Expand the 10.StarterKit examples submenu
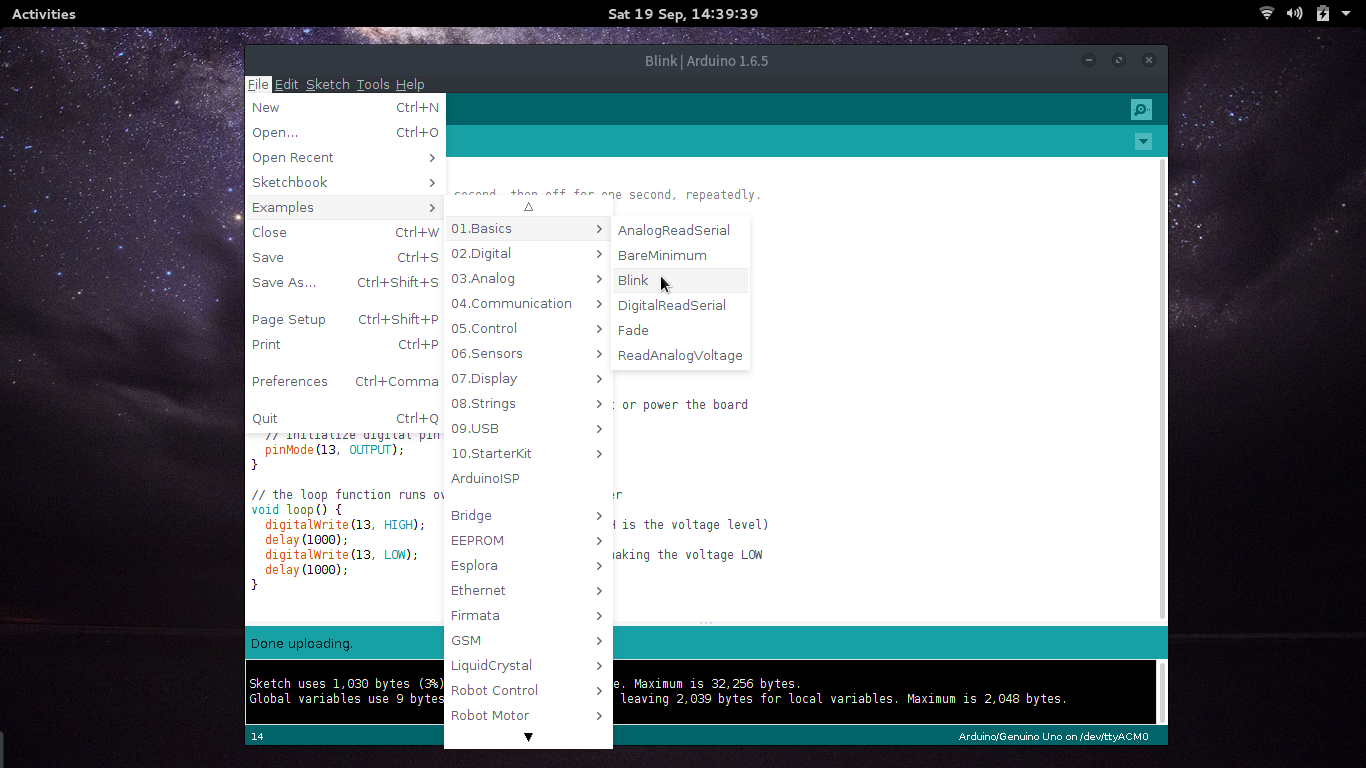Image resolution: width=1366 pixels, height=768 pixels. point(528,454)
